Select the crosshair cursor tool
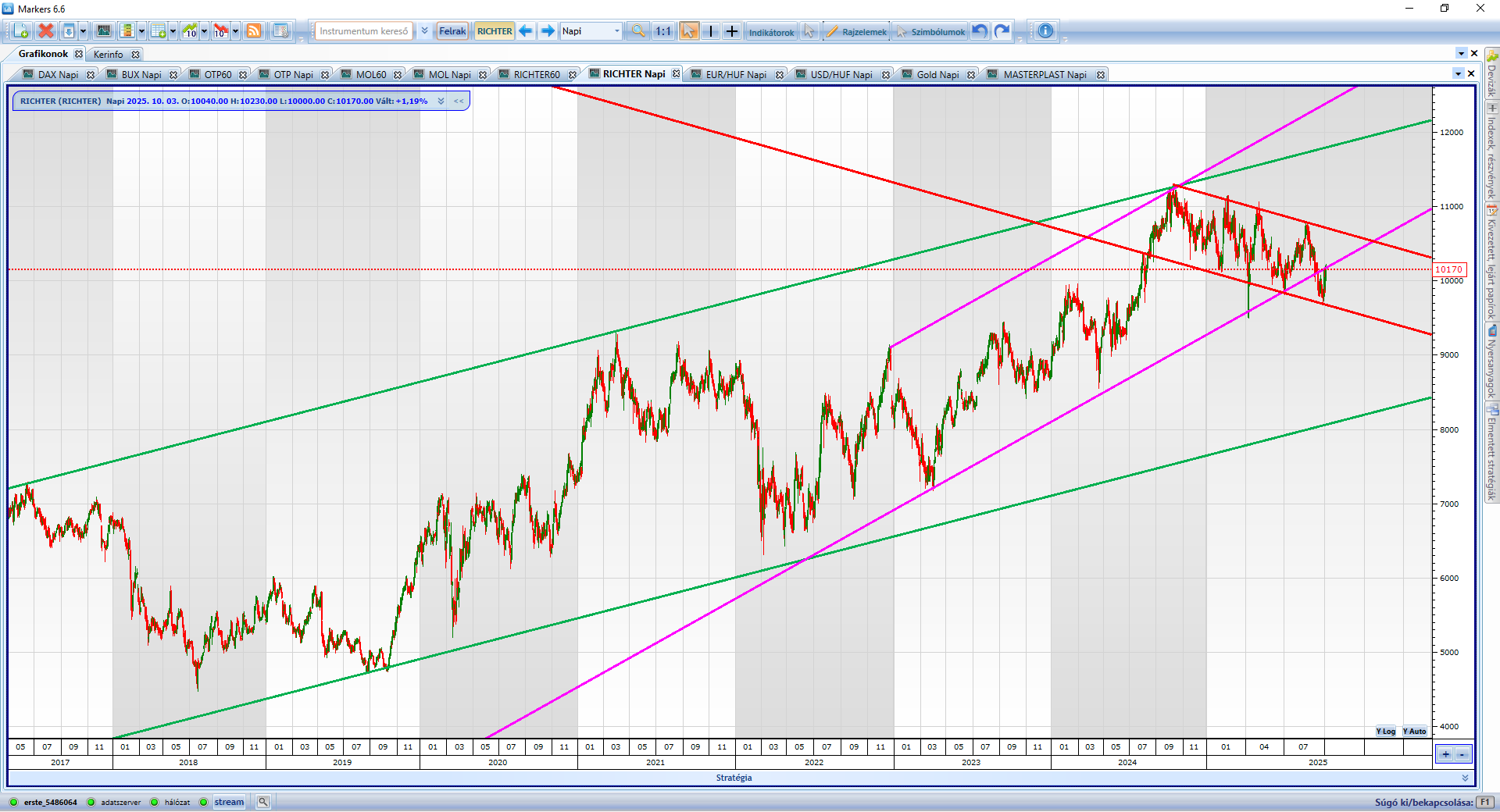 [732, 31]
